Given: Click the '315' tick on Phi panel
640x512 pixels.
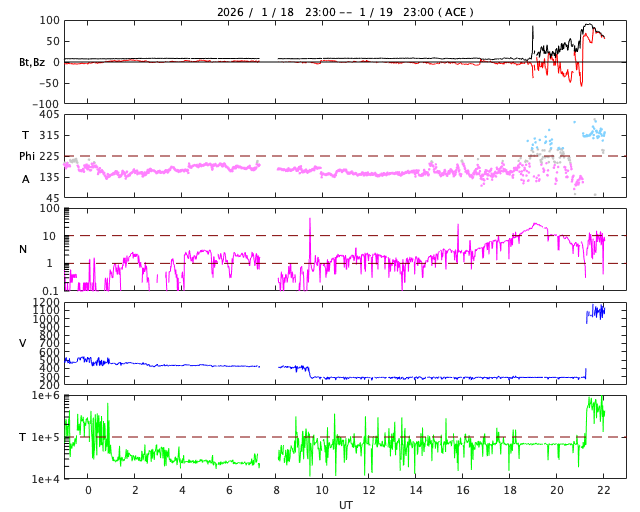Looking at the screenshot, I should (x=49, y=136).
